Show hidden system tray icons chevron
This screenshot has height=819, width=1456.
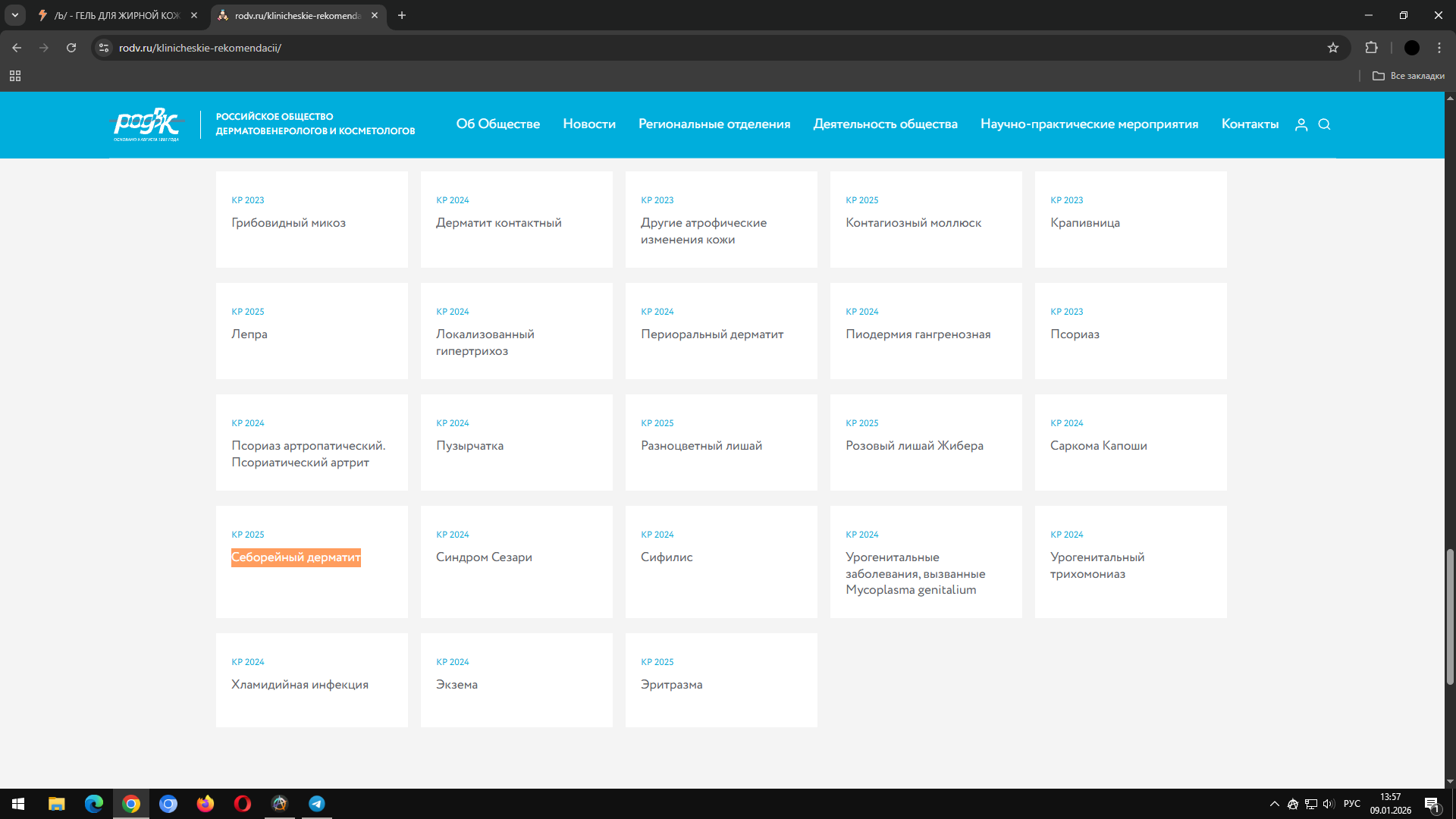pos(1274,804)
